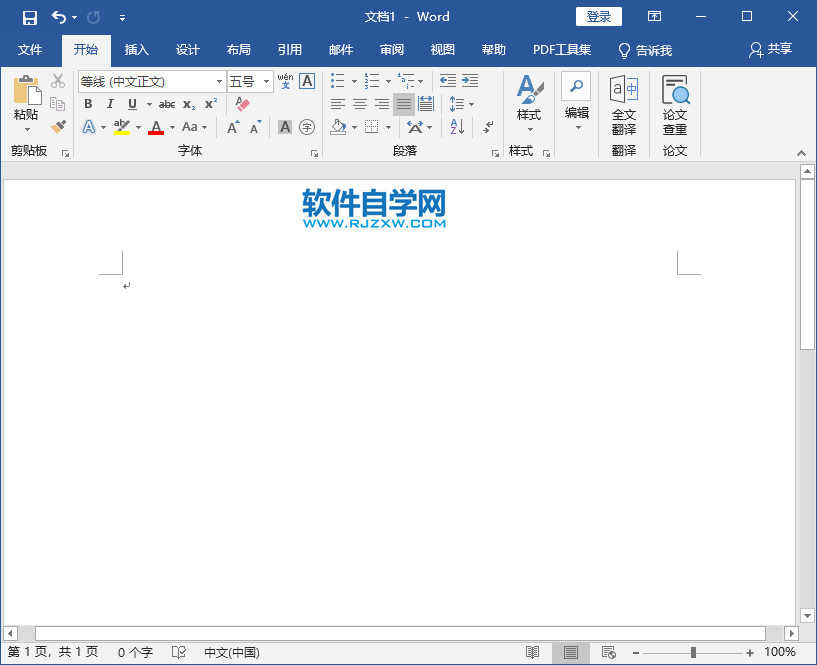Viewport: 817px width, 665px height.
Task: Toggle italic formatting
Action: click(x=110, y=104)
